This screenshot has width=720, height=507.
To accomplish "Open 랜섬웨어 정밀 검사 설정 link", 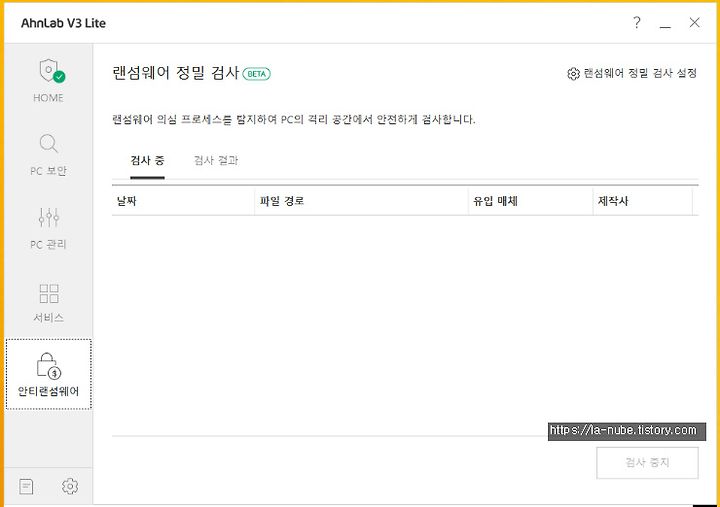I will click(x=632, y=73).
